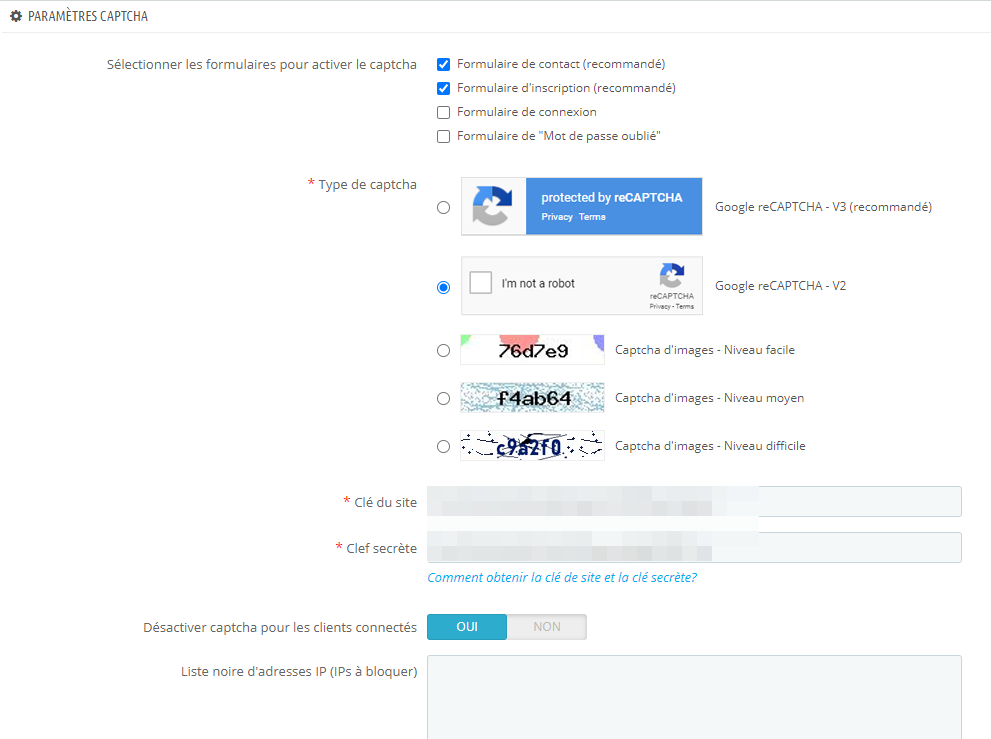Click the Formulaire de contact (recommandé) label
Viewport: 991px width, 739px height.
[x=561, y=64]
